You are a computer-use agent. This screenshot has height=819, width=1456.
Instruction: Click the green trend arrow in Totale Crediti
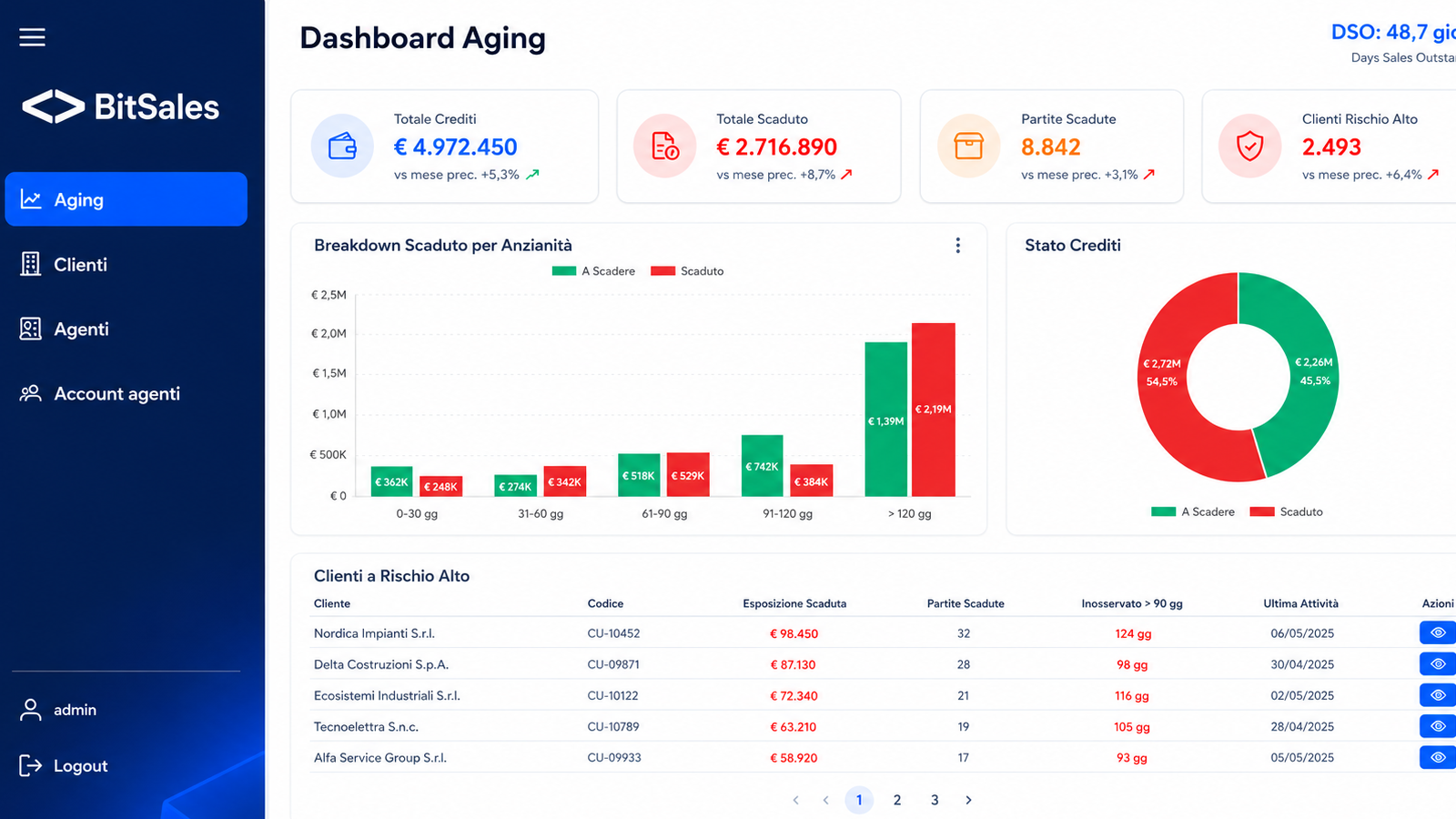[532, 175]
